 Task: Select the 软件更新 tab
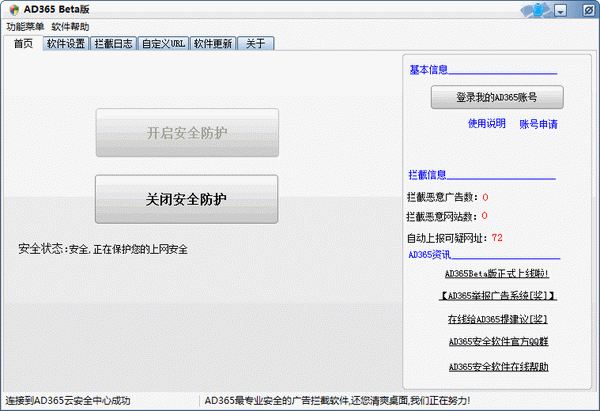213,44
